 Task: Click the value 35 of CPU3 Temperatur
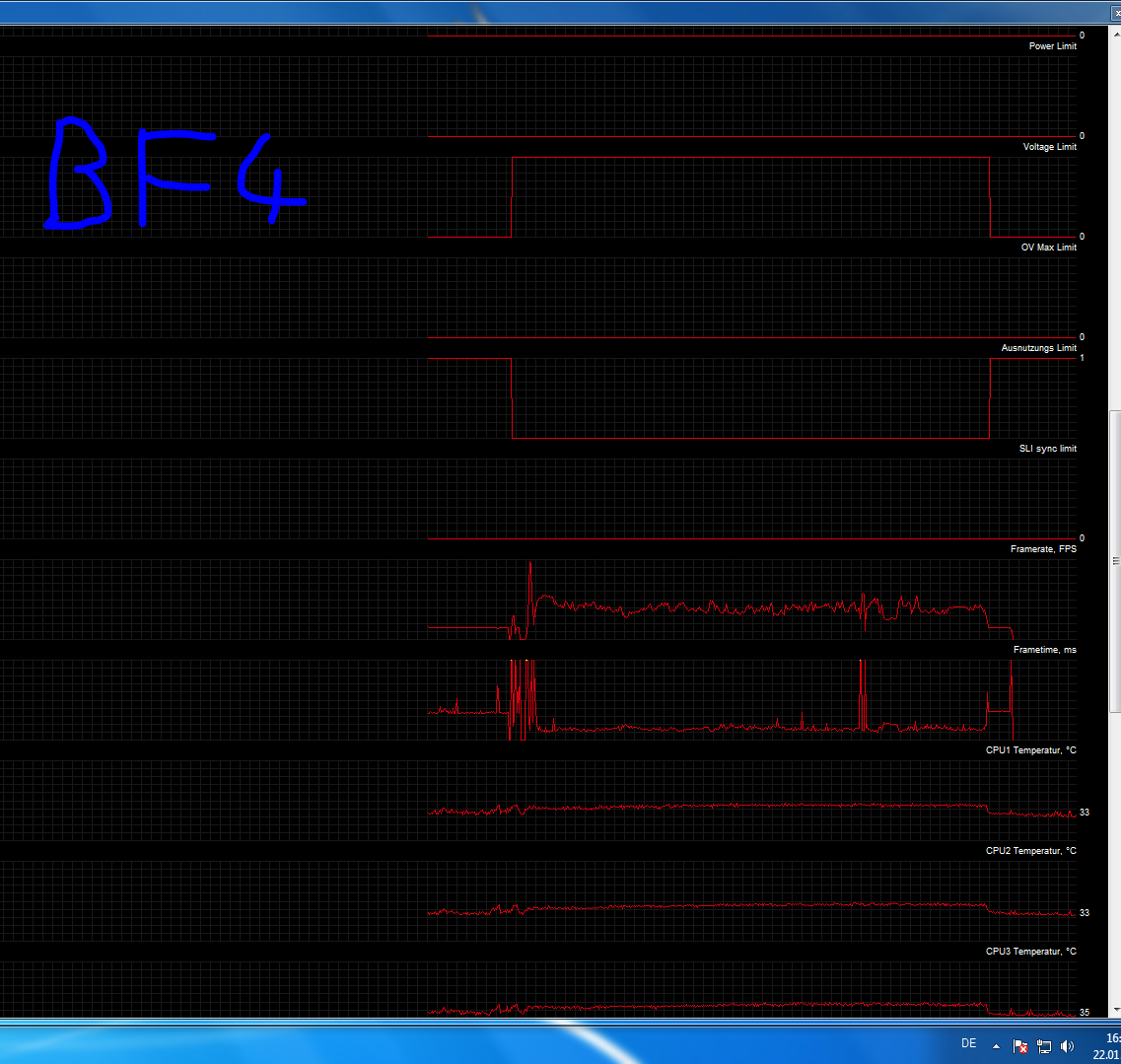1085,1013
